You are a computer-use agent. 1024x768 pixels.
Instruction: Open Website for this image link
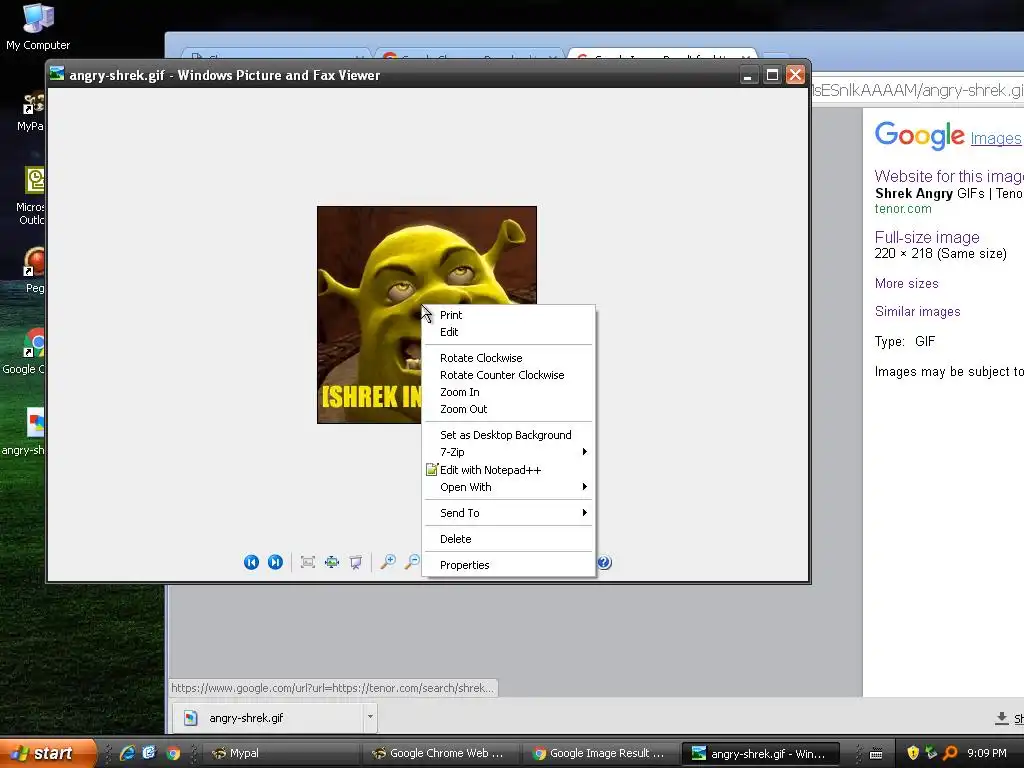(x=948, y=176)
